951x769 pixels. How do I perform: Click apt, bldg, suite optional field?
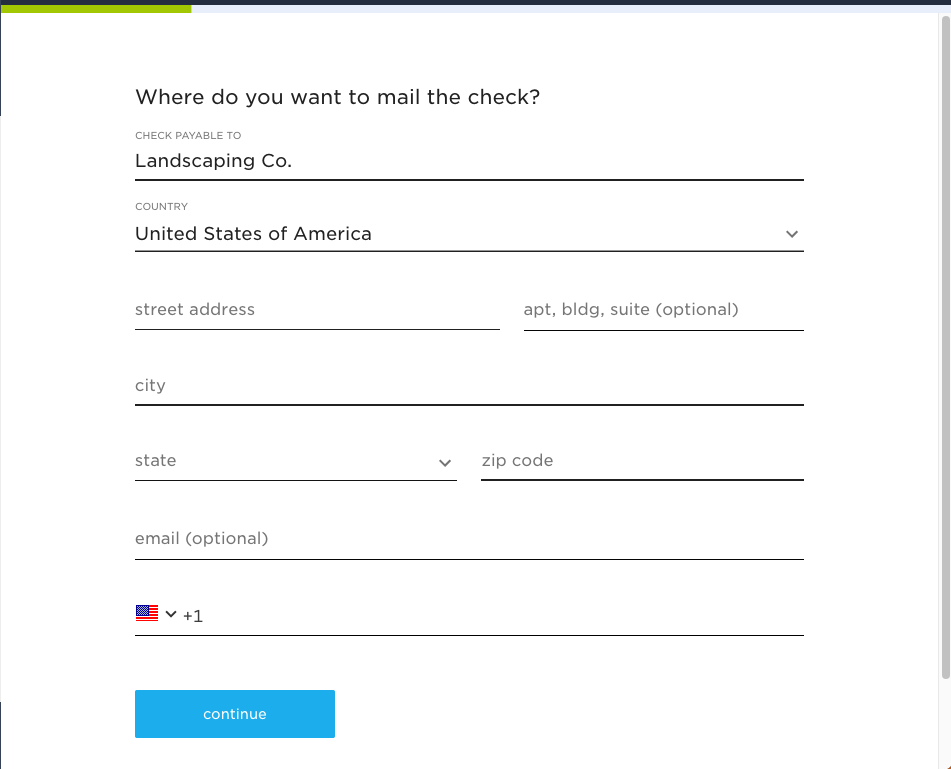[x=664, y=310]
